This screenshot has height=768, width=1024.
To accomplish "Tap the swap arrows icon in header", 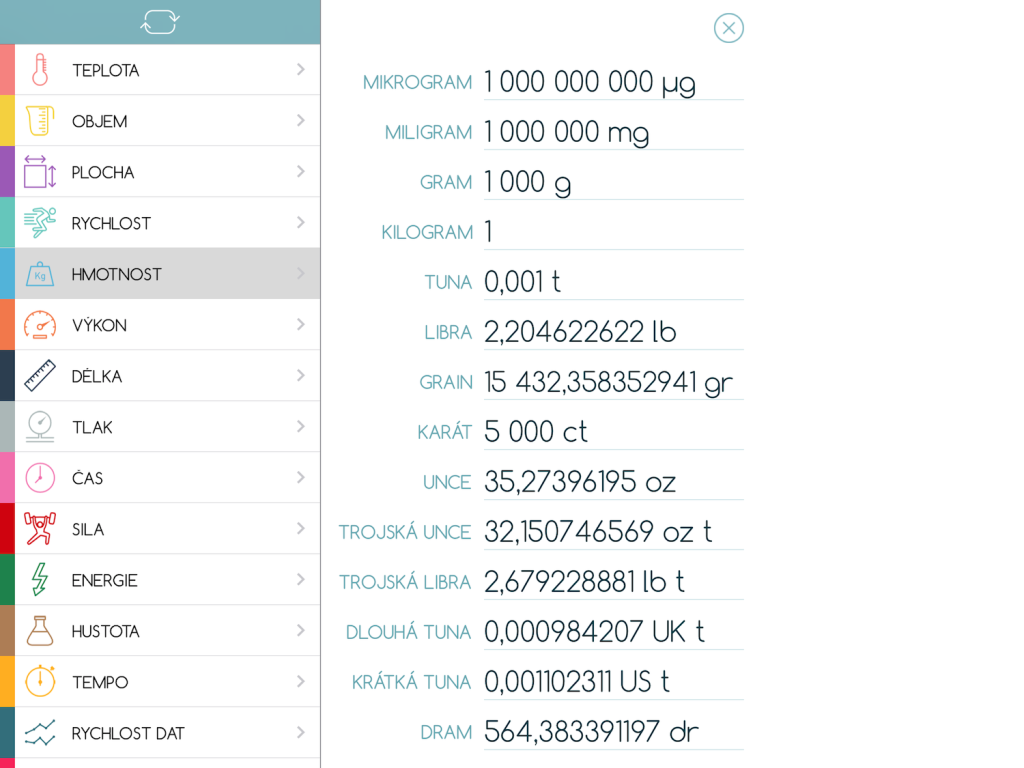I will tap(159, 22).
